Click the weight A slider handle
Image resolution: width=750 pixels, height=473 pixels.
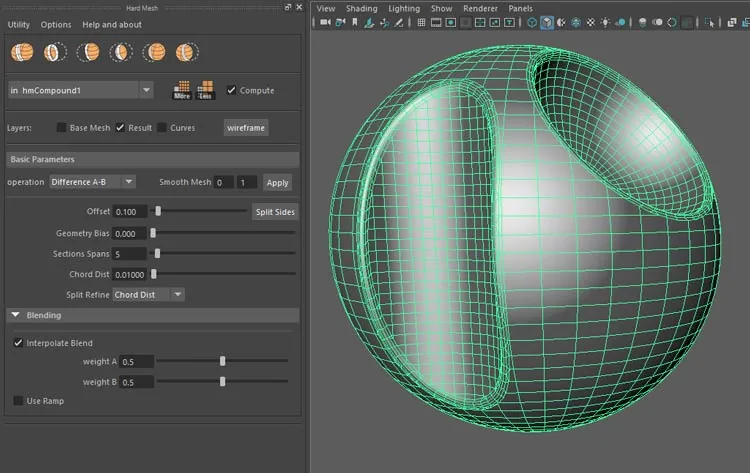click(222, 361)
